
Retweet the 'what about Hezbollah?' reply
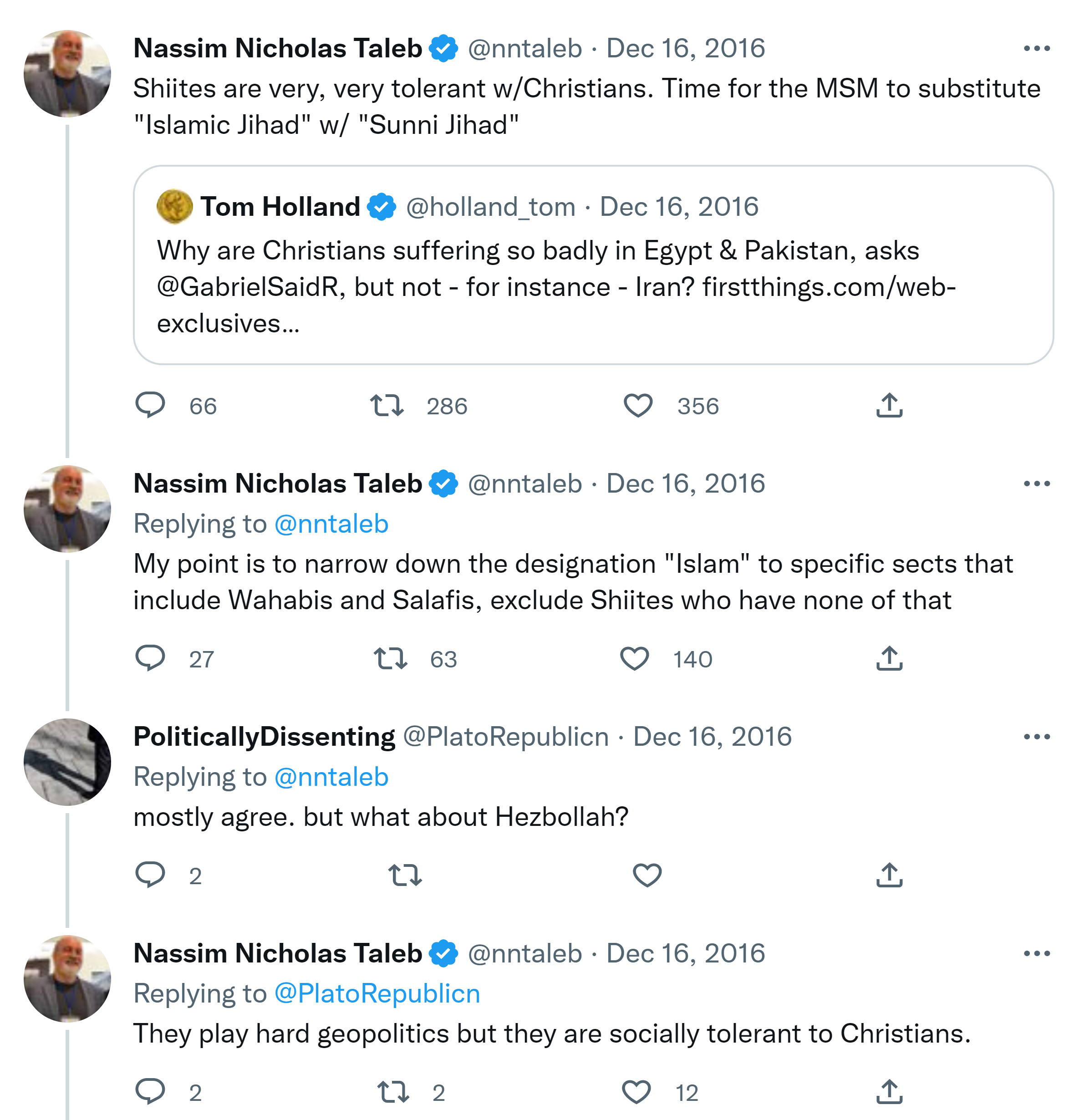[x=405, y=875]
